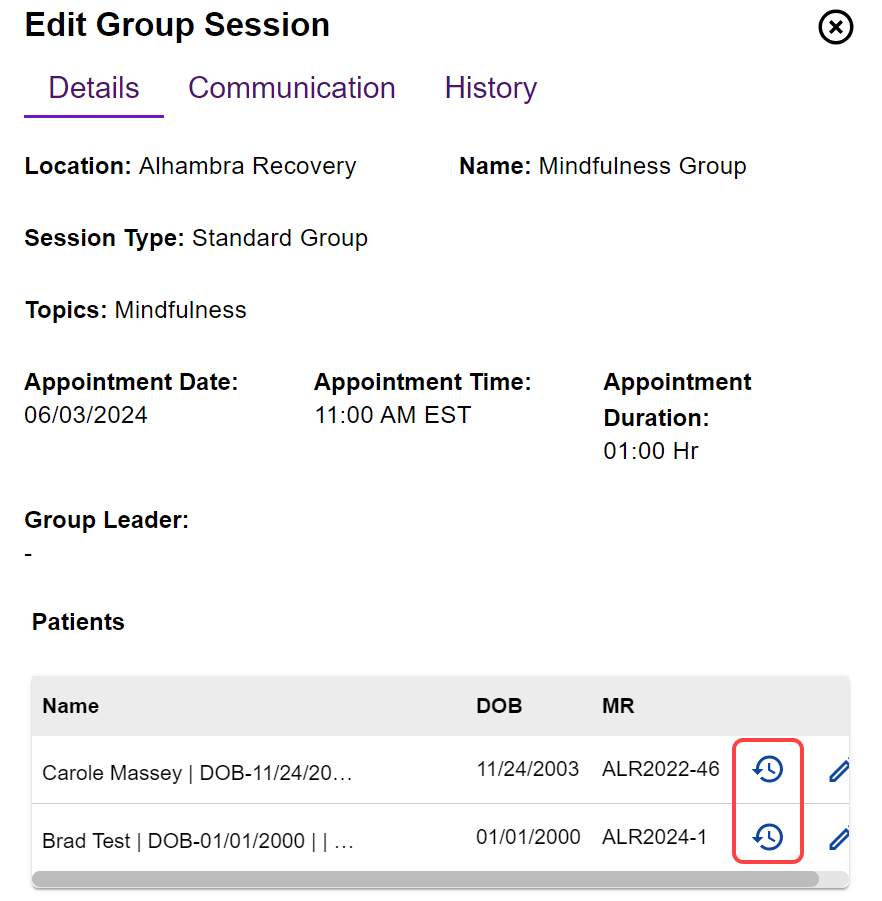Open history for Carole Massey
The width and height of the screenshot is (882, 901).
point(767,769)
